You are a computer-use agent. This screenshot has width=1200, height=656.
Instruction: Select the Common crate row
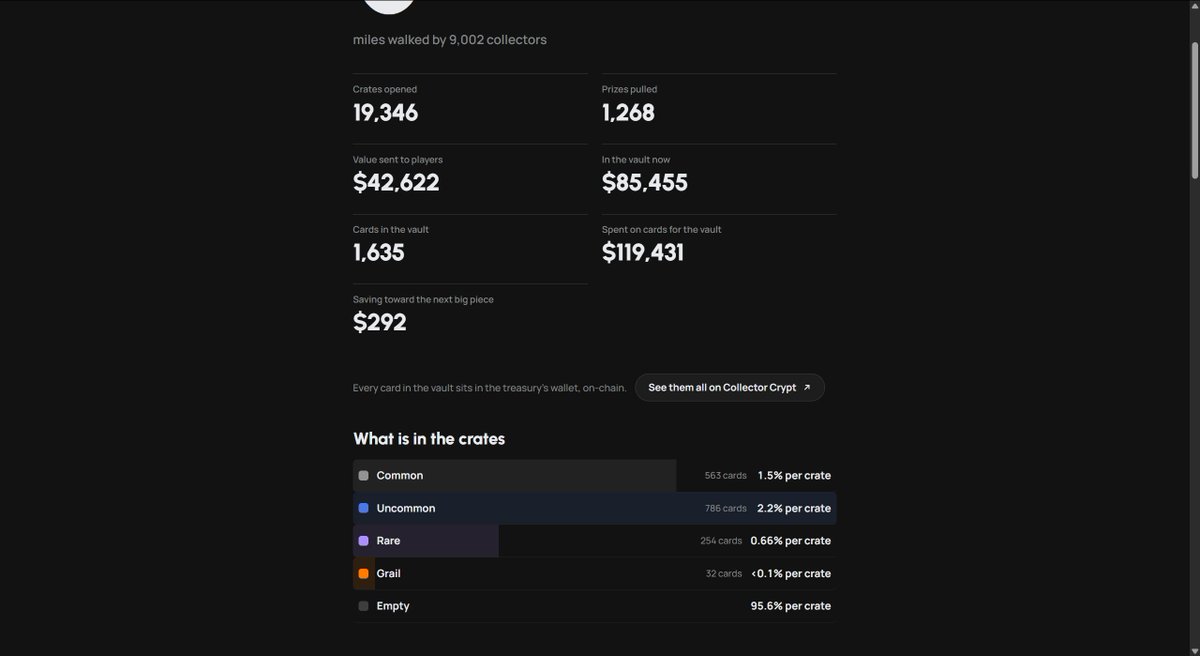[595, 476]
